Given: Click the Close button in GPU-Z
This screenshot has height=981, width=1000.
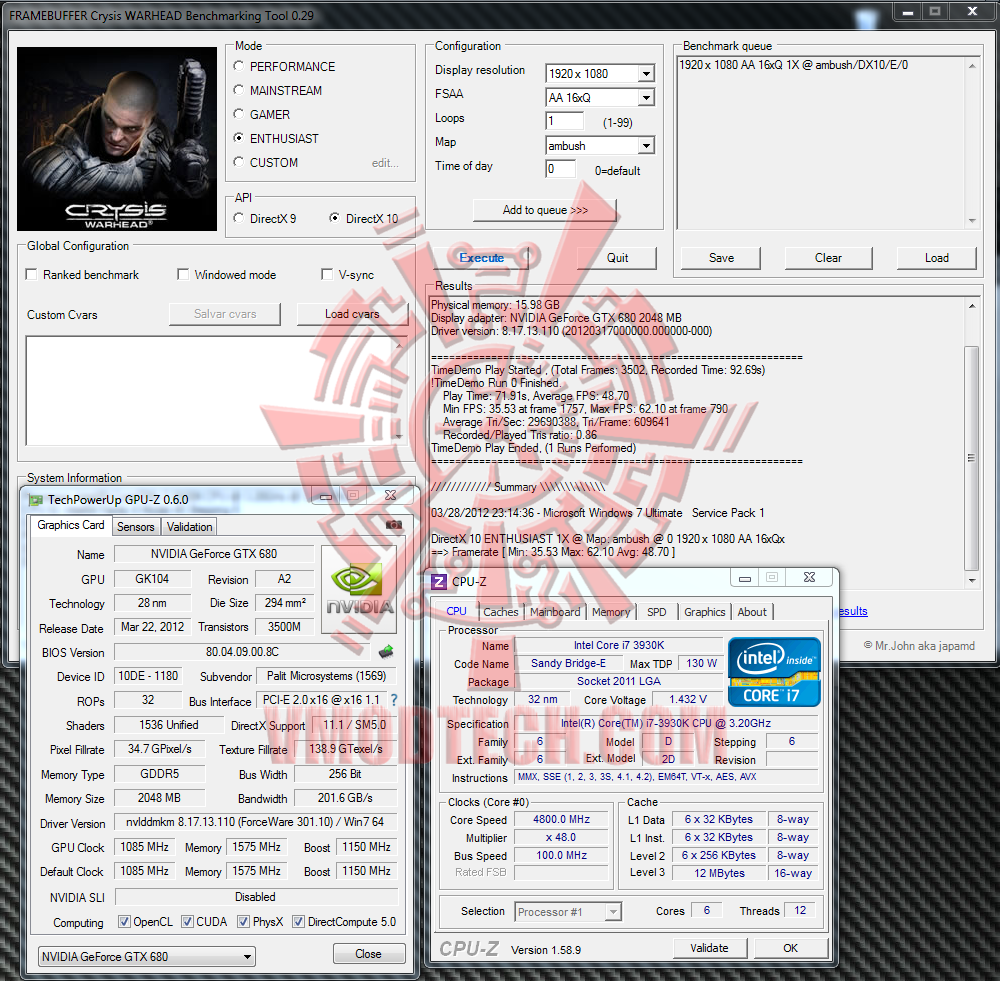Looking at the screenshot, I should coord(369,954).
